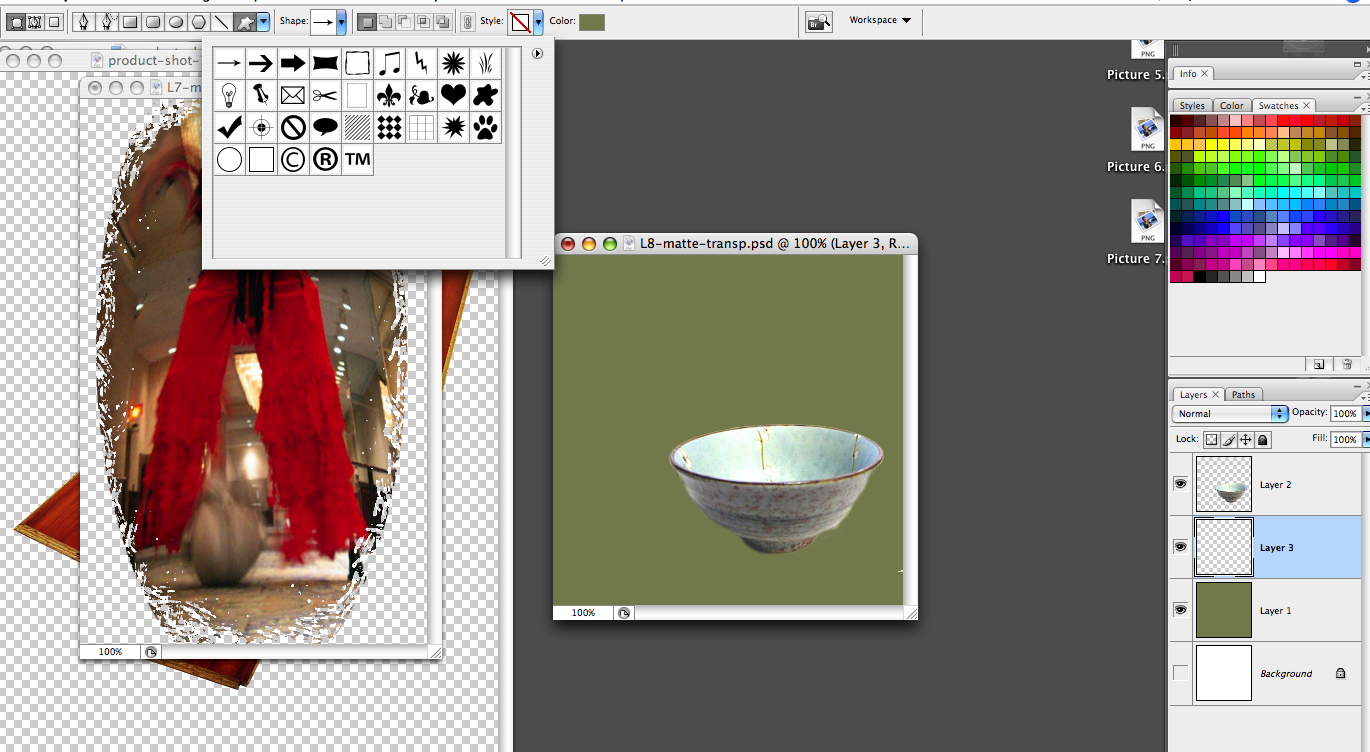The width and height of the screenshot is (1370, 752).
Task: Pick the heart custom shape
Action: click(x=453, y=95)
